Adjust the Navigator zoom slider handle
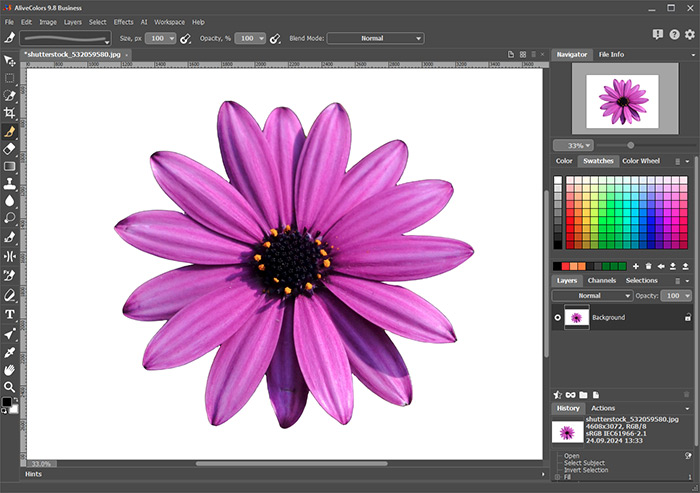 coord(630,145)
